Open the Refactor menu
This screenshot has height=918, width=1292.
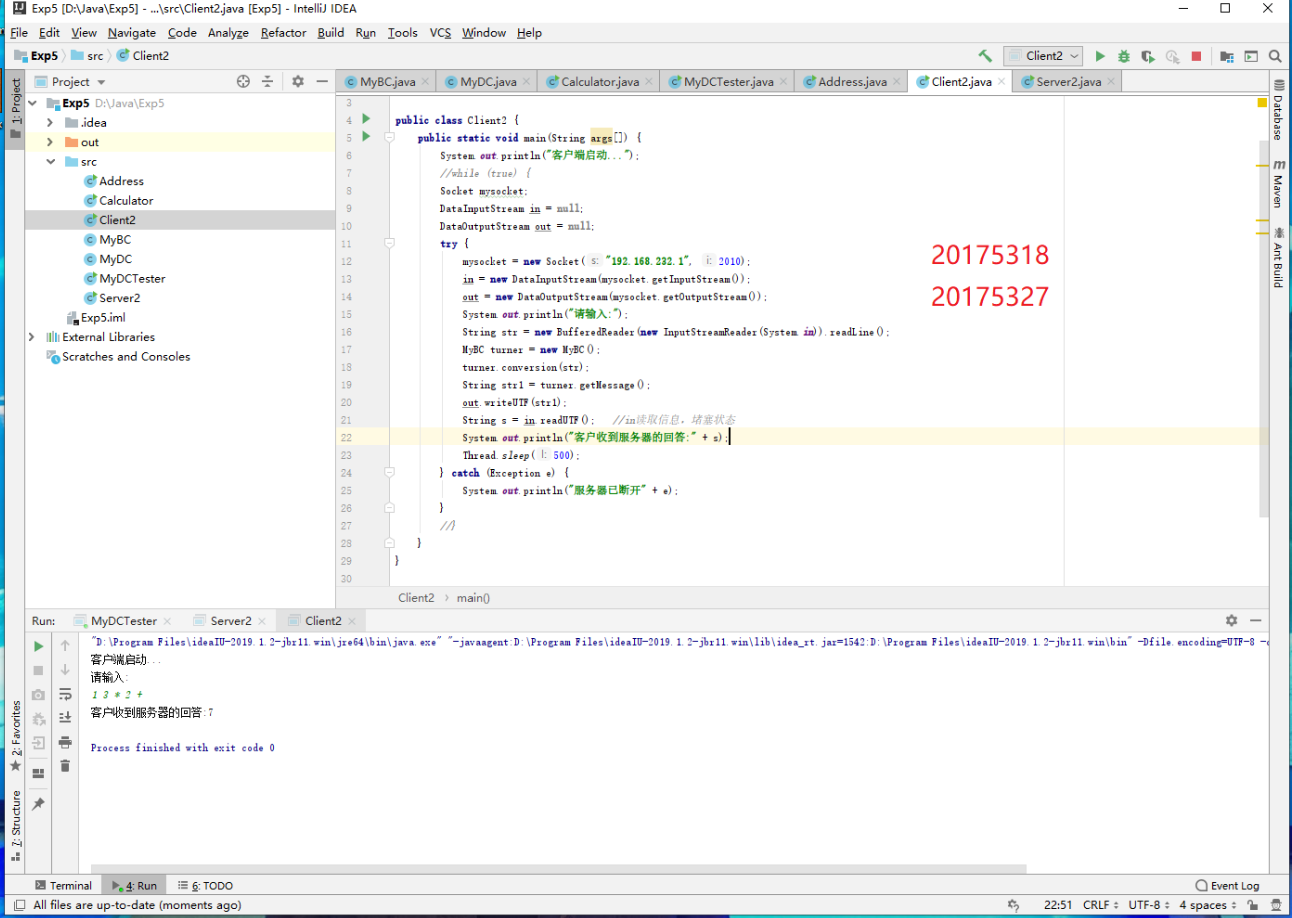(283, 33)
